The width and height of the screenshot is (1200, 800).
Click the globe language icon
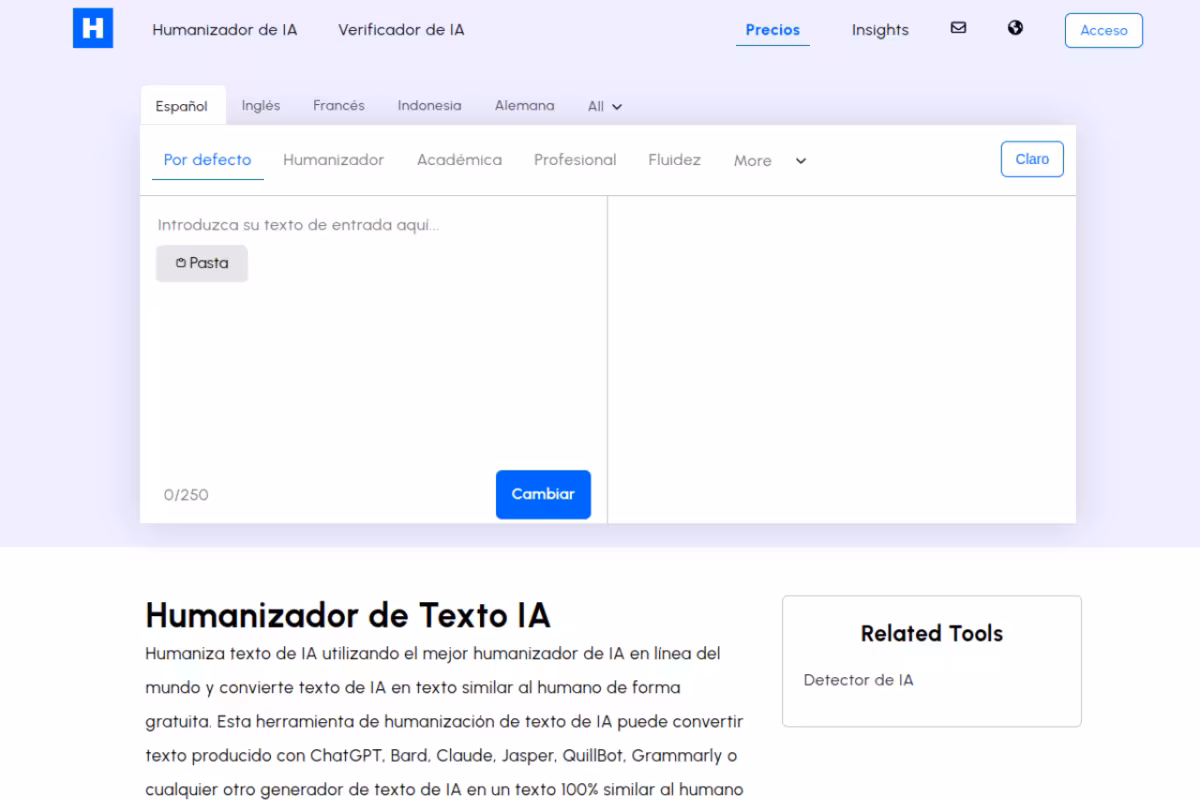coord(1015,28)
